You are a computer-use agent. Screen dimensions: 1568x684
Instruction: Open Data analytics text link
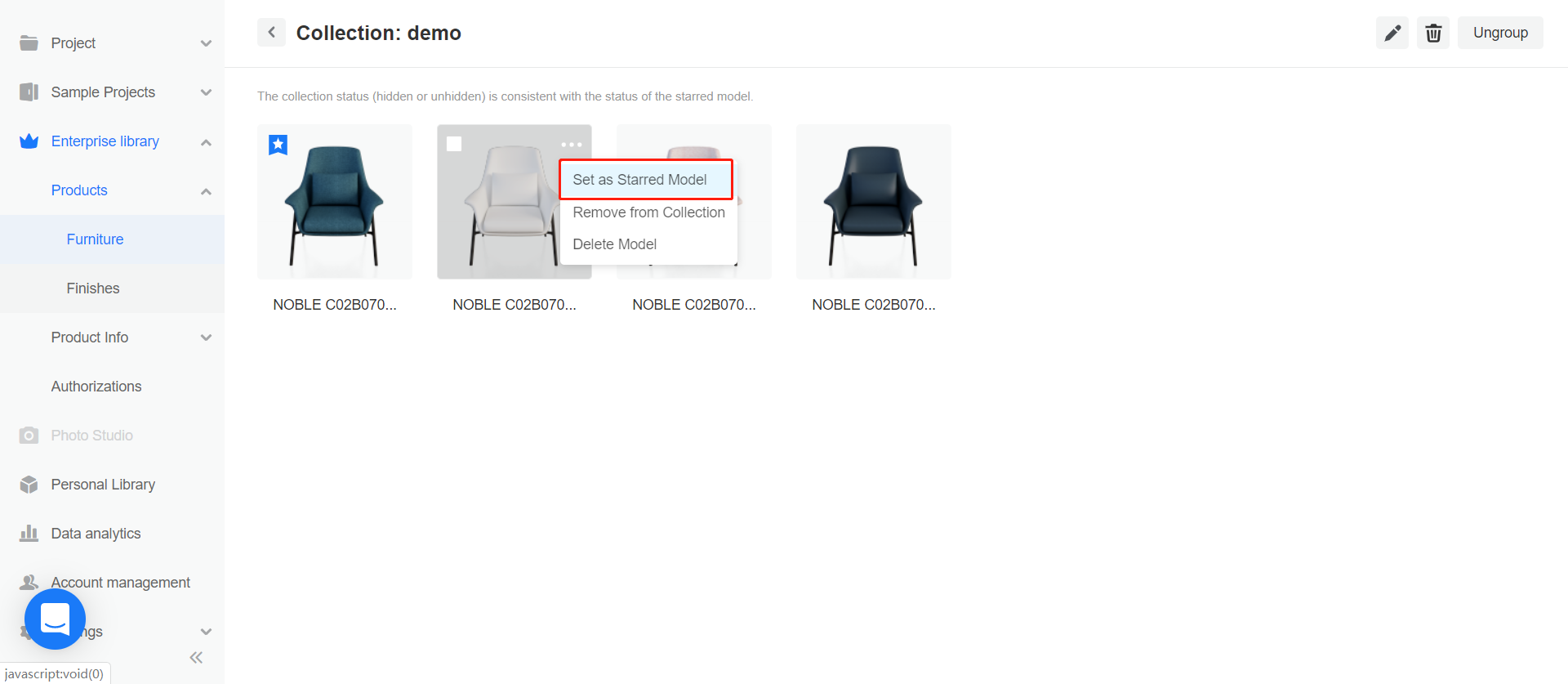pyautogui.click(x=96, y=534)
